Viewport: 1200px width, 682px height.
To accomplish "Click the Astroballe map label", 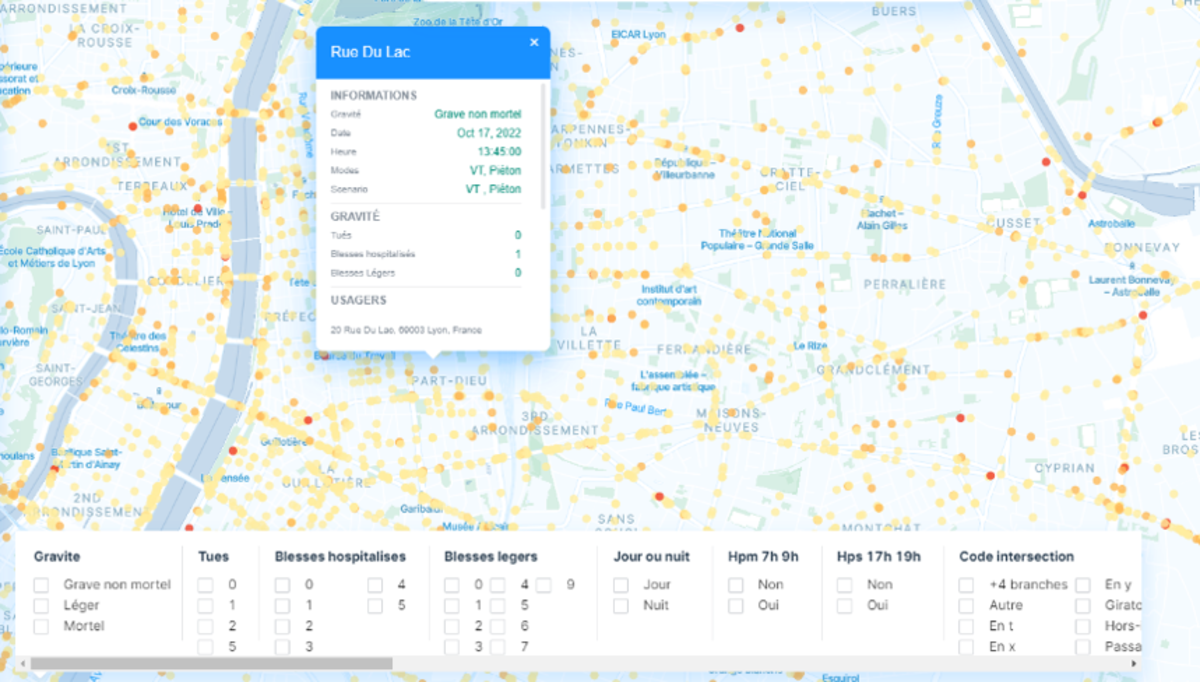I will click(1111, 223).
